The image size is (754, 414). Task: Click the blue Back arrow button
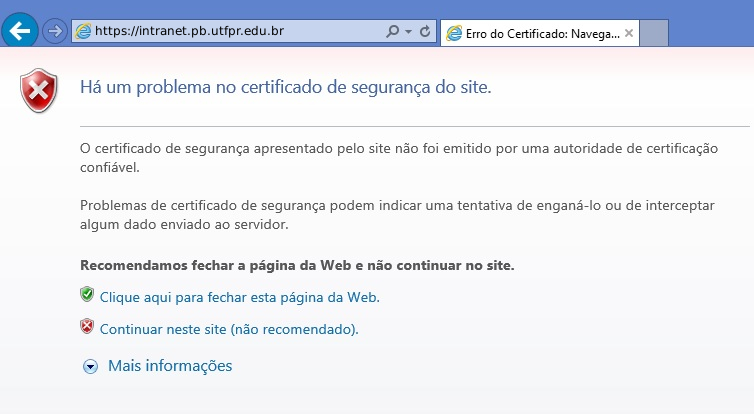pos(20,31)
